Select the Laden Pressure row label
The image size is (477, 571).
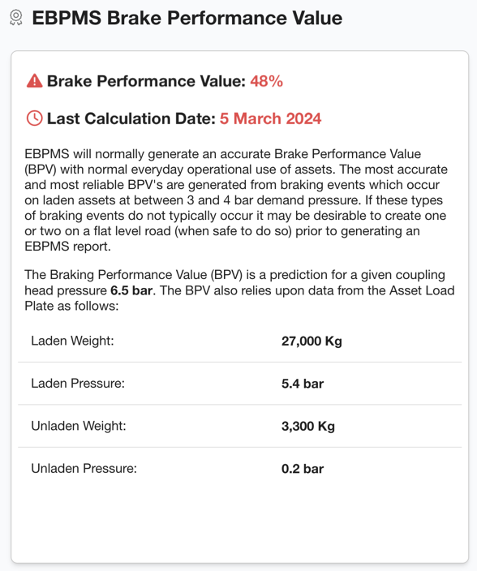click(78, 383)
